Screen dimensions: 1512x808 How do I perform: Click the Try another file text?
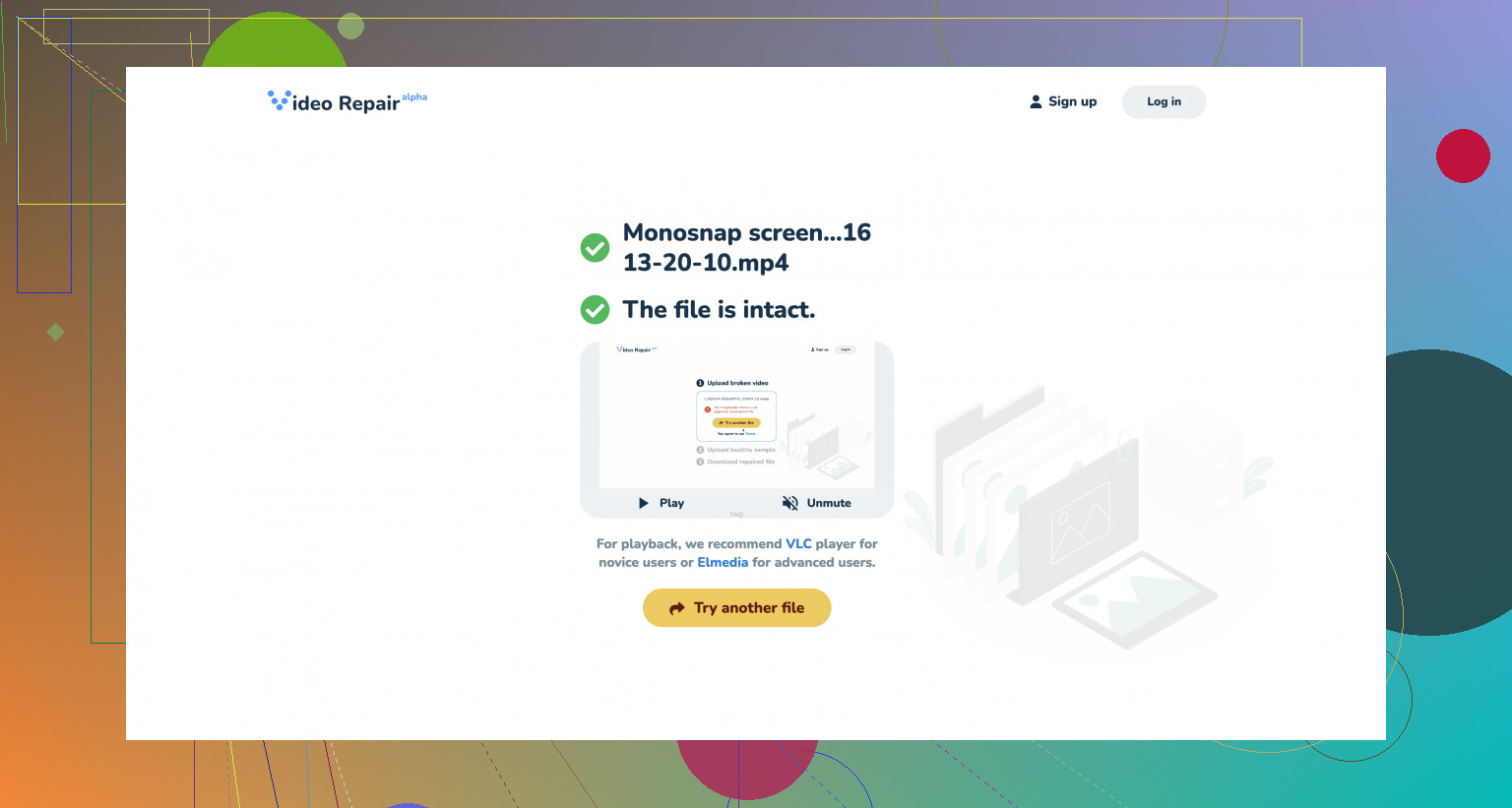tap(748, 608)
